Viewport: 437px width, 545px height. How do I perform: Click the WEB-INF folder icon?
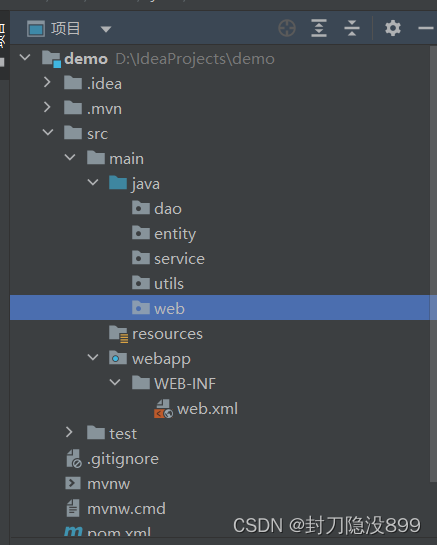141,383
